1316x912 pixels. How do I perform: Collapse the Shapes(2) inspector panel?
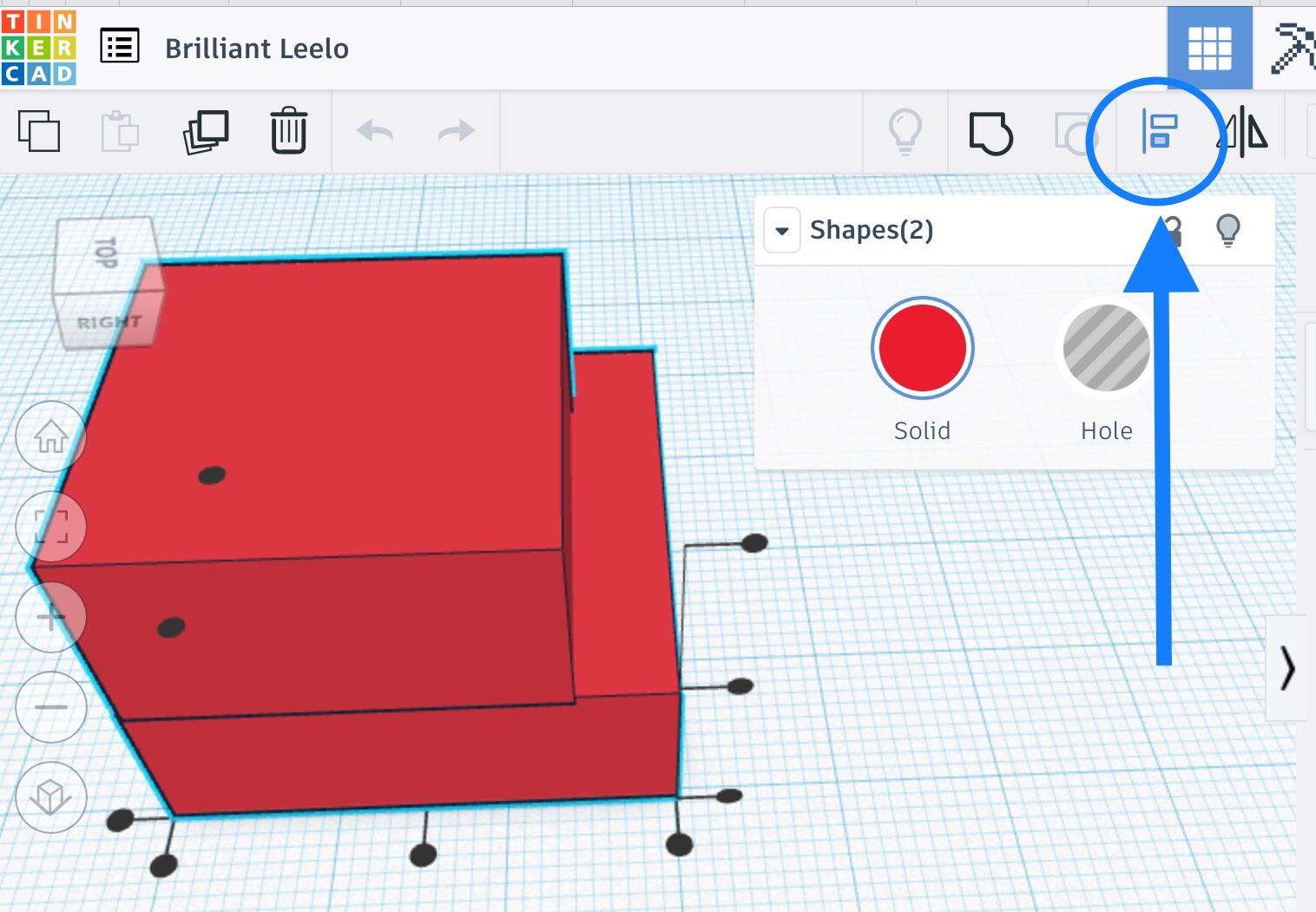tap(782, 231)
